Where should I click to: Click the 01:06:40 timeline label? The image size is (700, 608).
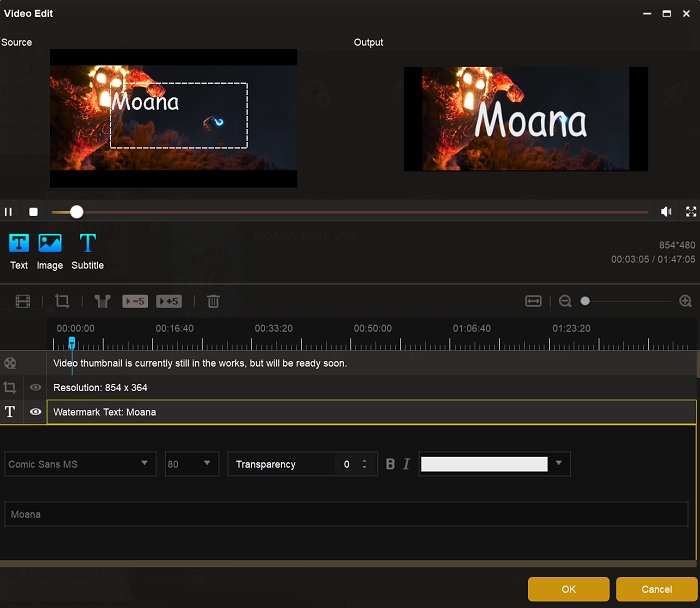click(472, 329)
